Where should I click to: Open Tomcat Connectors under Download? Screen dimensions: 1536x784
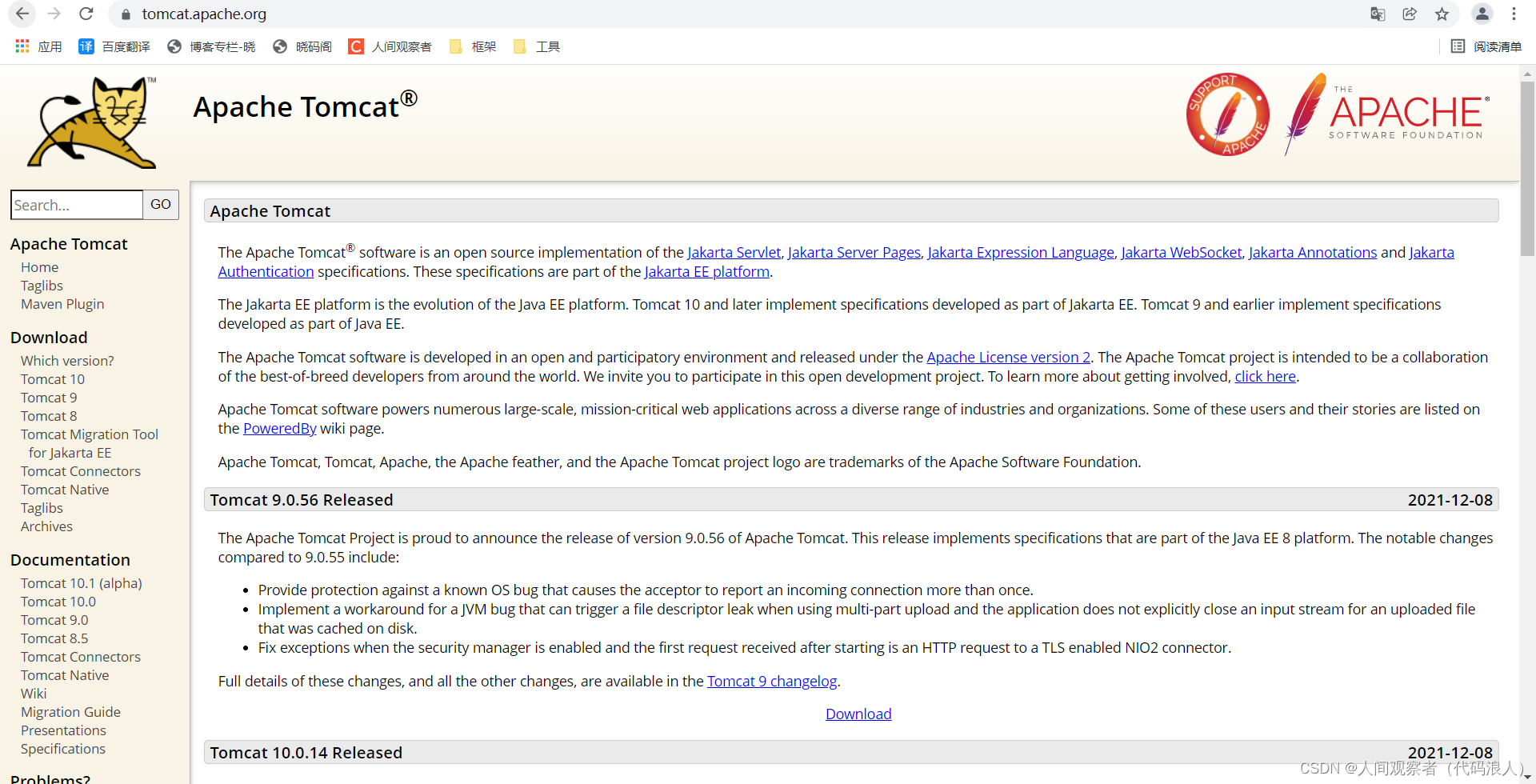coord(81,471)
